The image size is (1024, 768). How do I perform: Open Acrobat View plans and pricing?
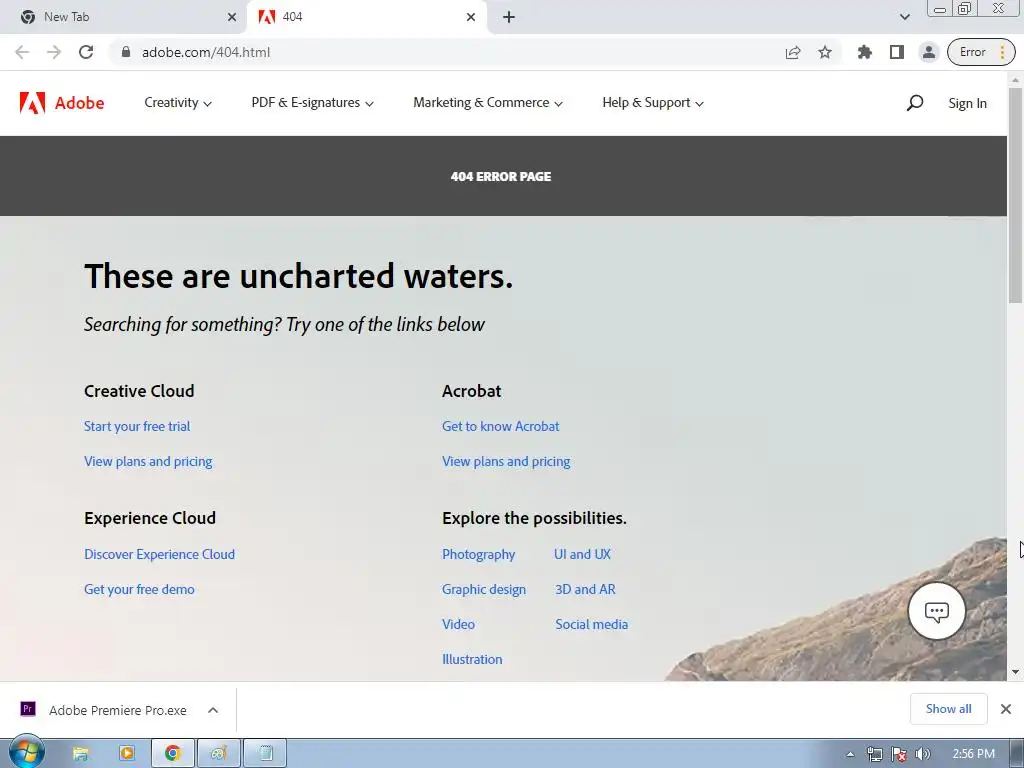tap(506, 462)
